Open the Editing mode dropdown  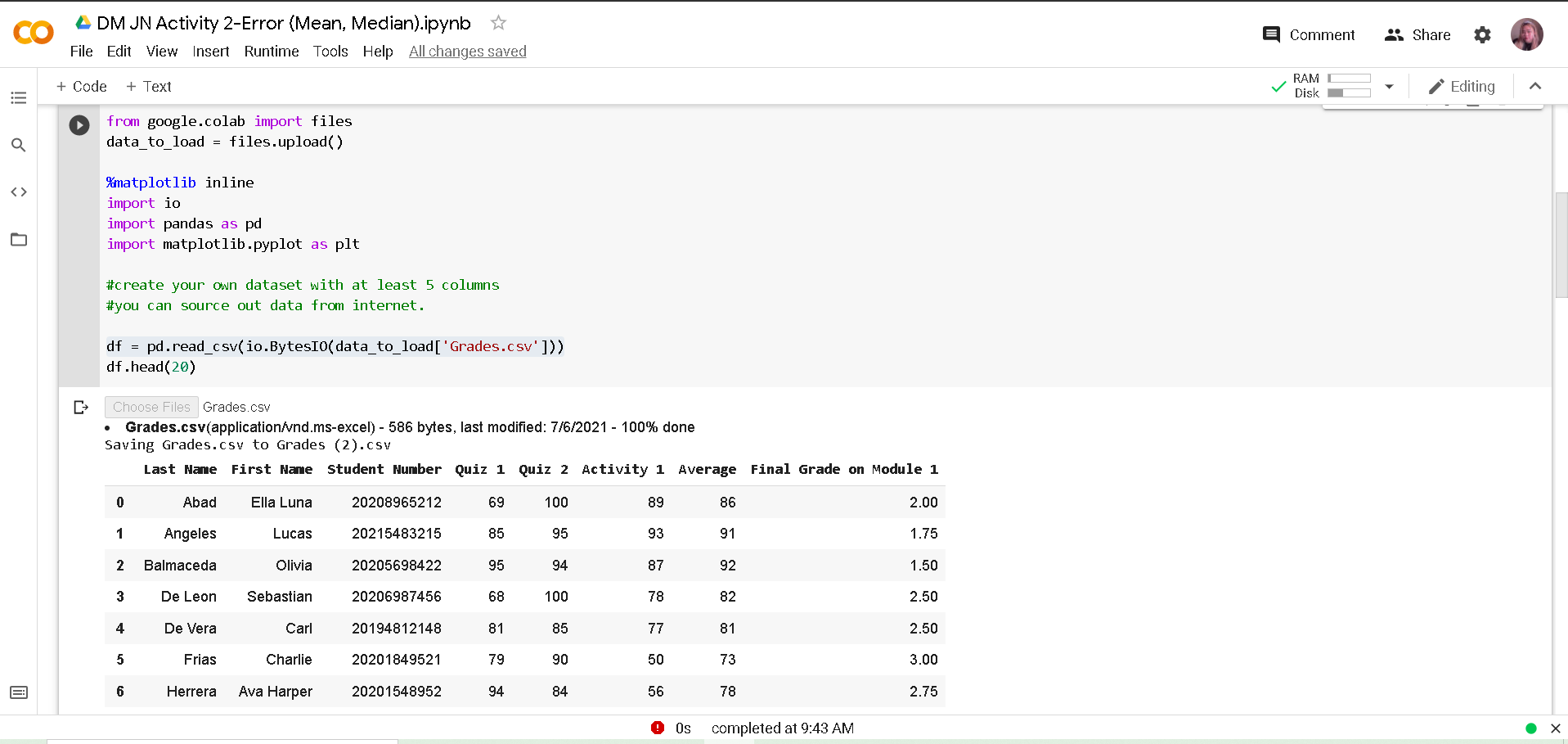pyautogui.click(x=1462, y=86)
